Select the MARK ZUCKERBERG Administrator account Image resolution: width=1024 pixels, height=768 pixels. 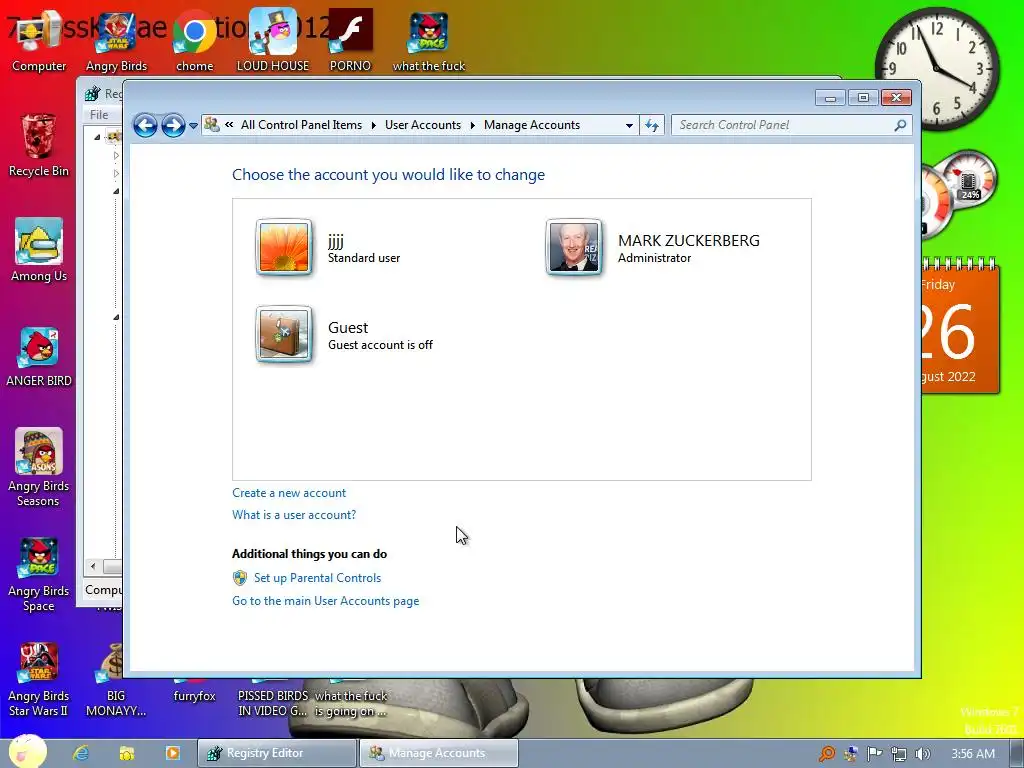tap(652, 248)
